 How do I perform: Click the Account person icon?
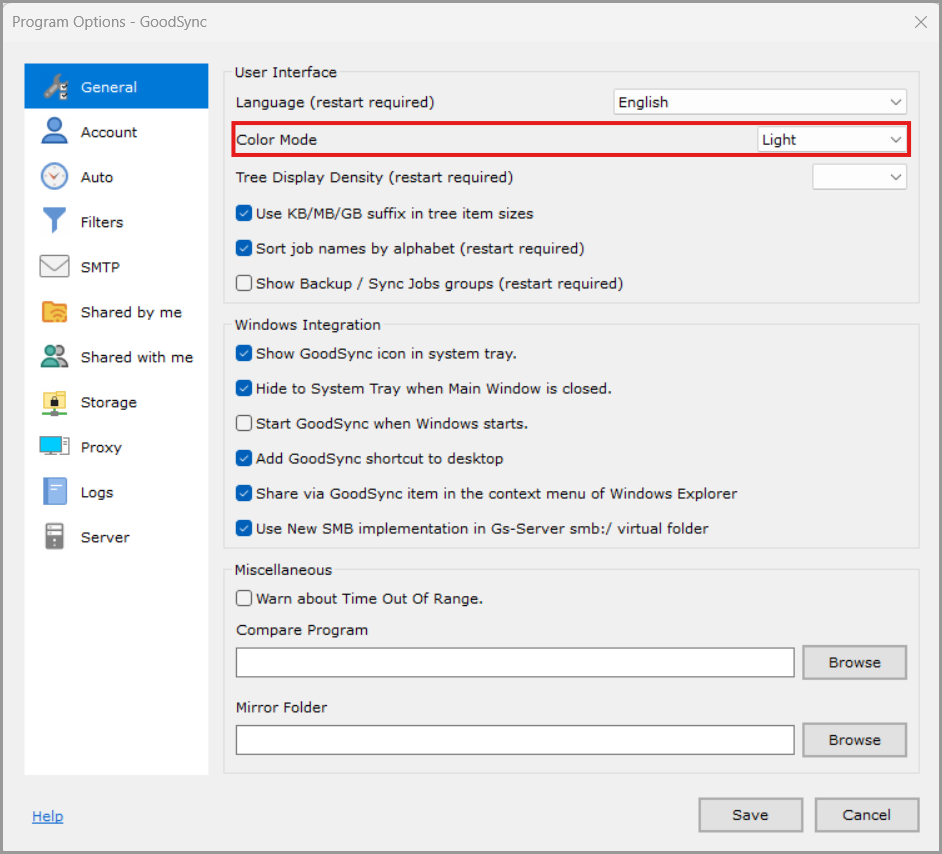54,131
